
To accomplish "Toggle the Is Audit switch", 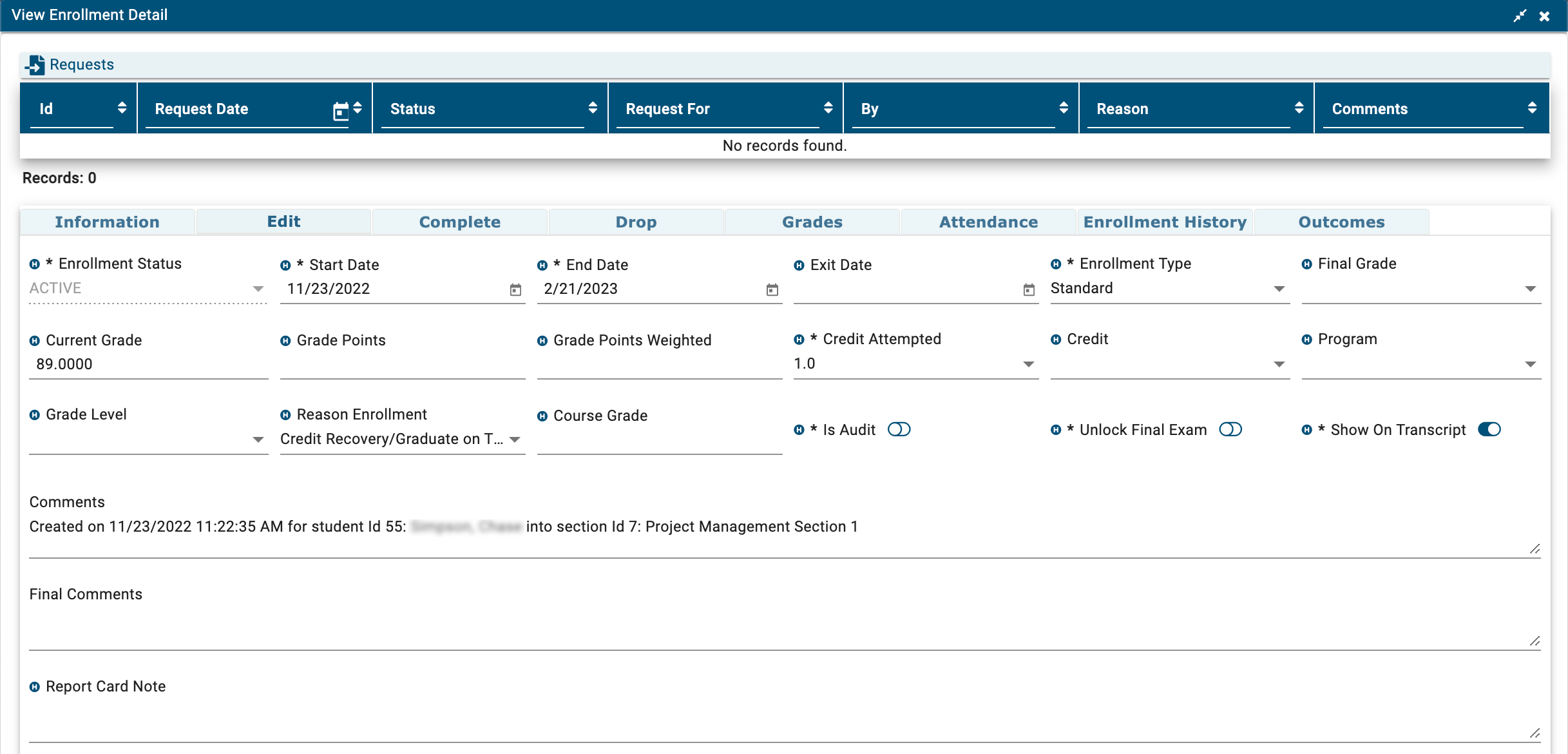I will [x=899, y=429].
